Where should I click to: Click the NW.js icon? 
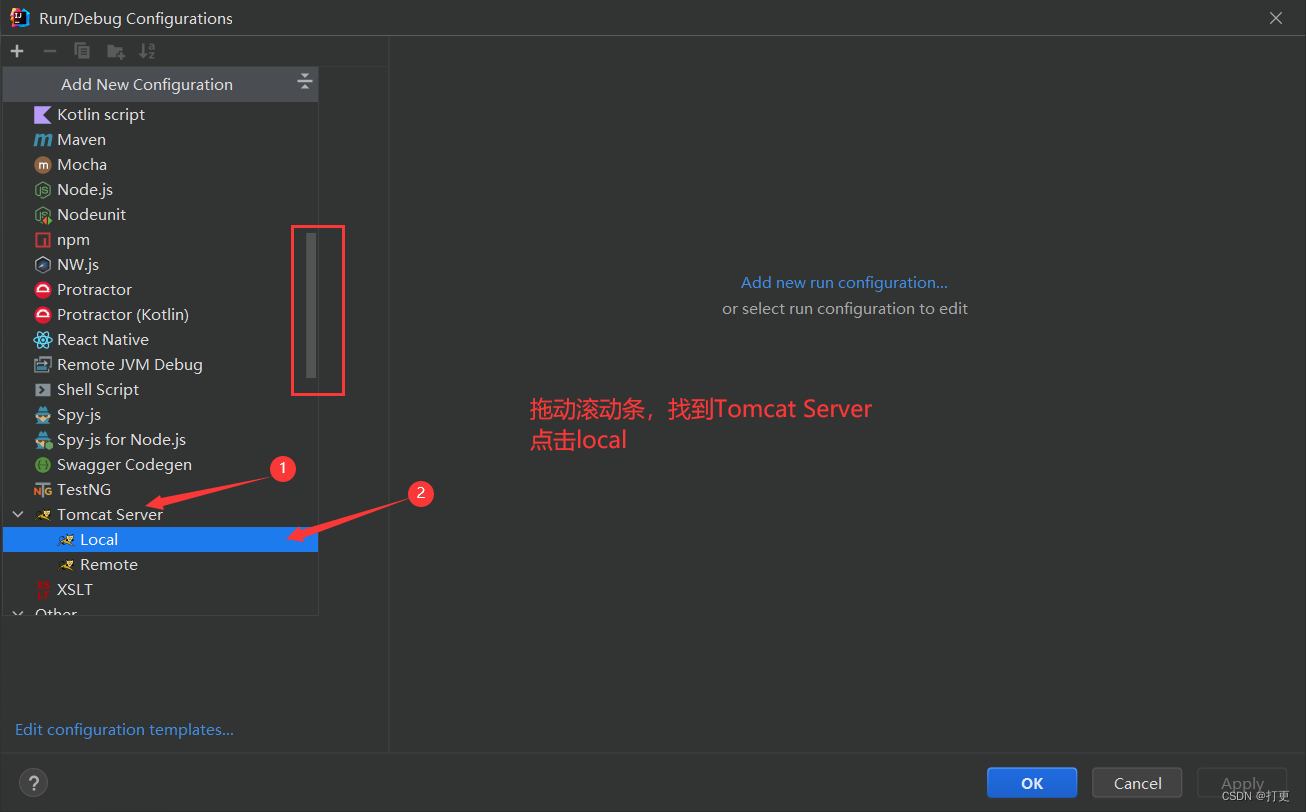pyautogui.click(x=42, y=265)
